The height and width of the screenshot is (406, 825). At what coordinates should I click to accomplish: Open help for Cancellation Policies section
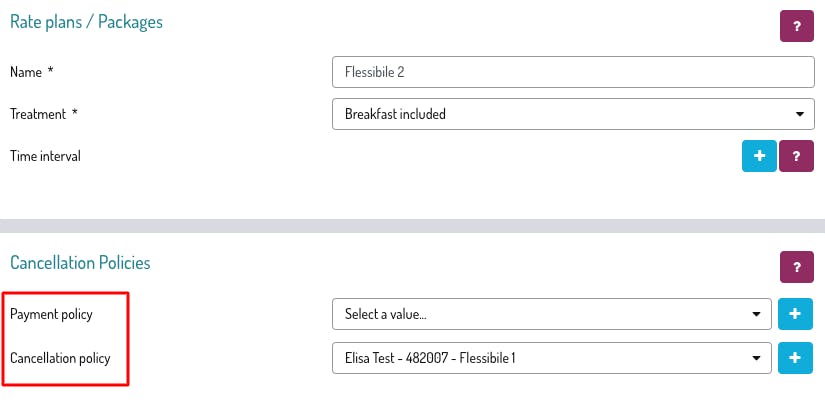[797, 267]
